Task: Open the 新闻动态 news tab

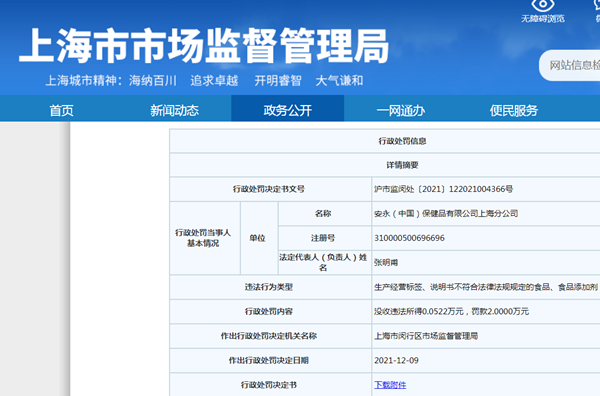Action: [174, 111]
